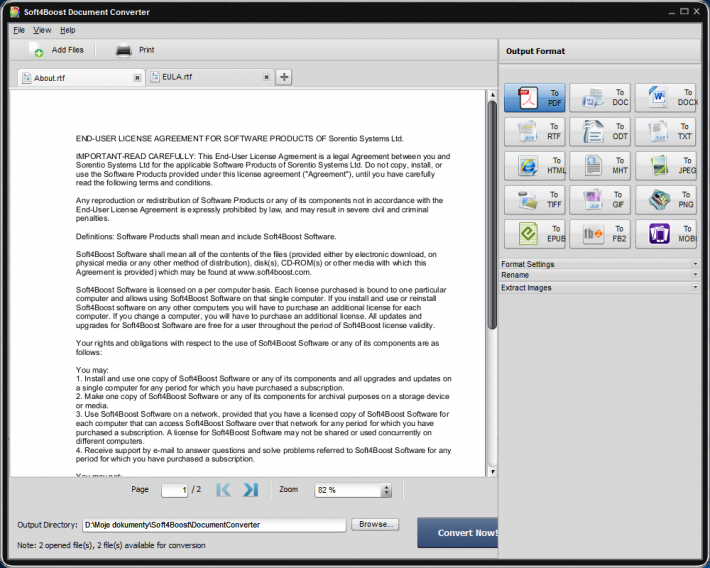710x568 pixels.
Task: Close the EULA.rtf tab
Action: (267, 77)
